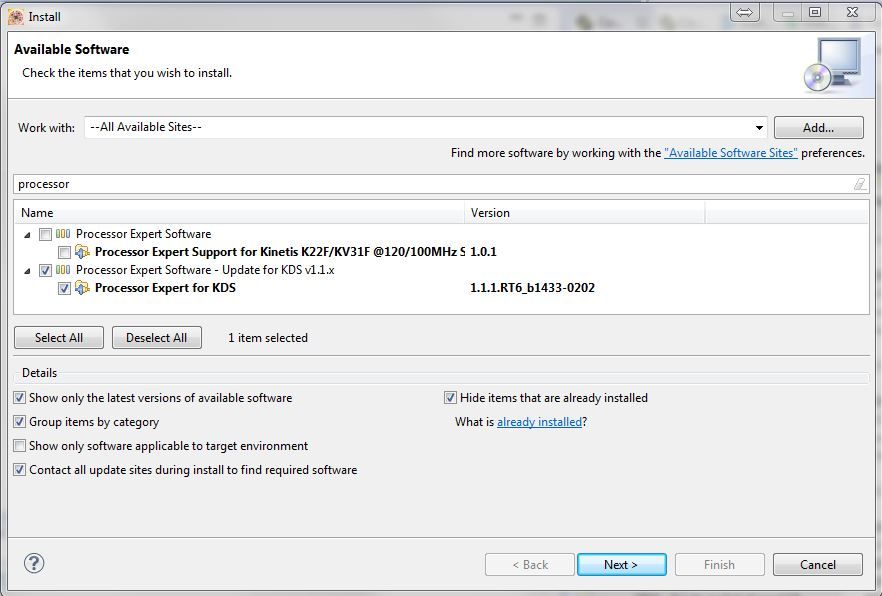Collapse the Update for KDS v1.1.x tree node
Screen dimensions: 882x596
[27, 271]
